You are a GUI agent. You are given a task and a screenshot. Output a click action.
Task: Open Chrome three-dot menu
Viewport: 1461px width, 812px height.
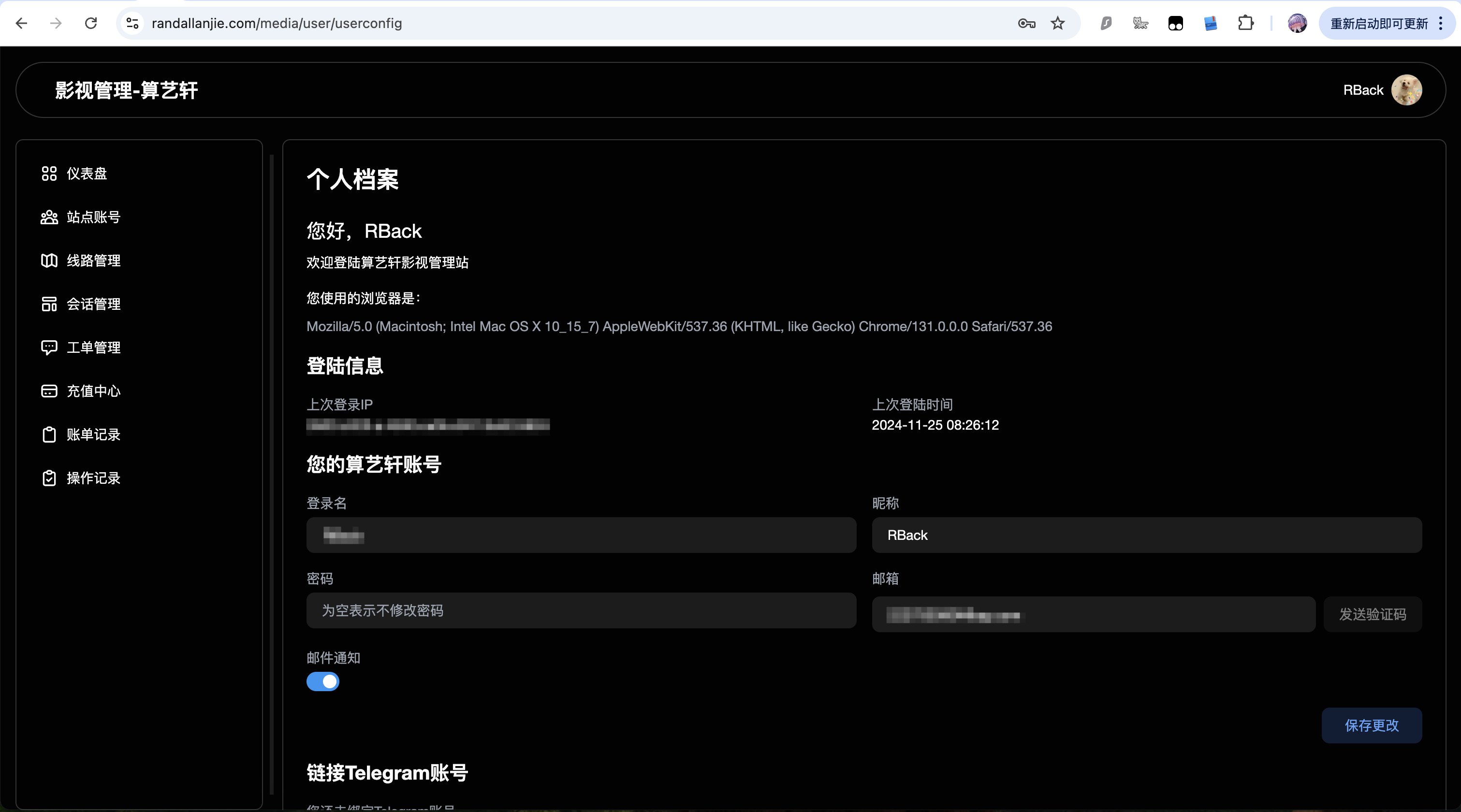(1441, 23)
